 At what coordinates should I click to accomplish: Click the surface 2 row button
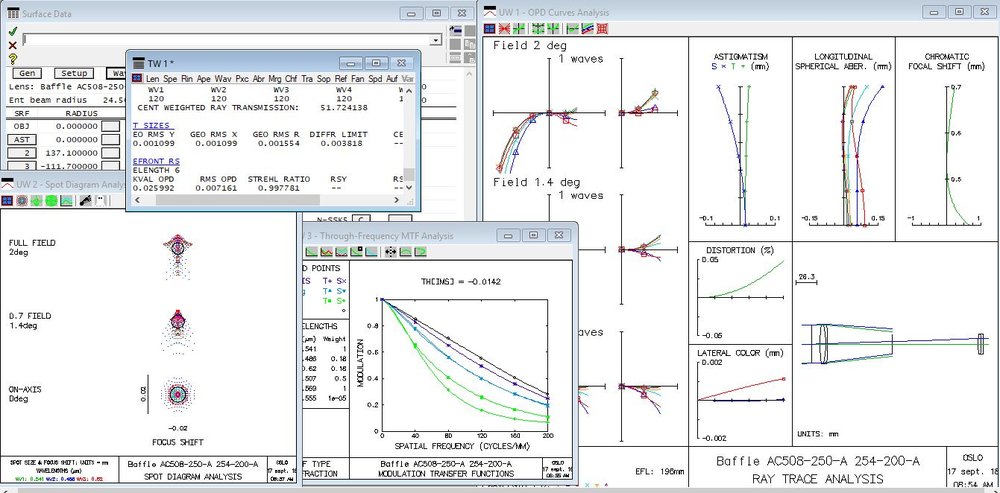(22, 153)
